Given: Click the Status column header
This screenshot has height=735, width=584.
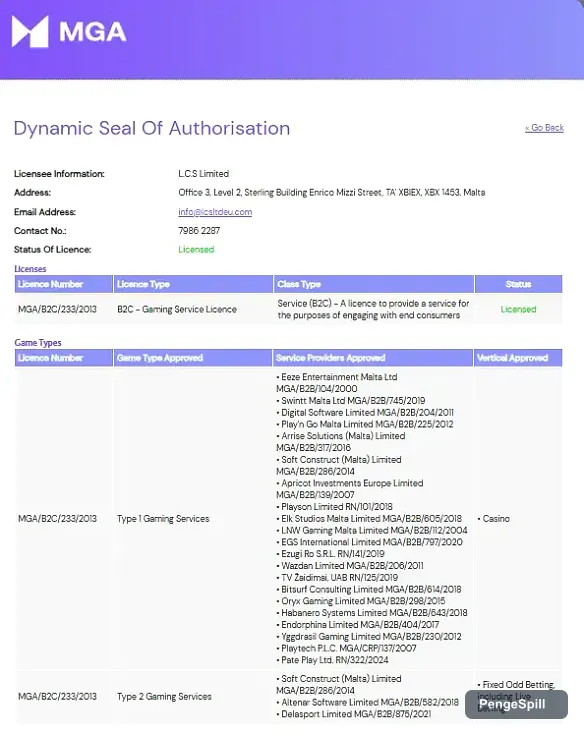Looking at the screenshot, I should (x=518, y=284).
